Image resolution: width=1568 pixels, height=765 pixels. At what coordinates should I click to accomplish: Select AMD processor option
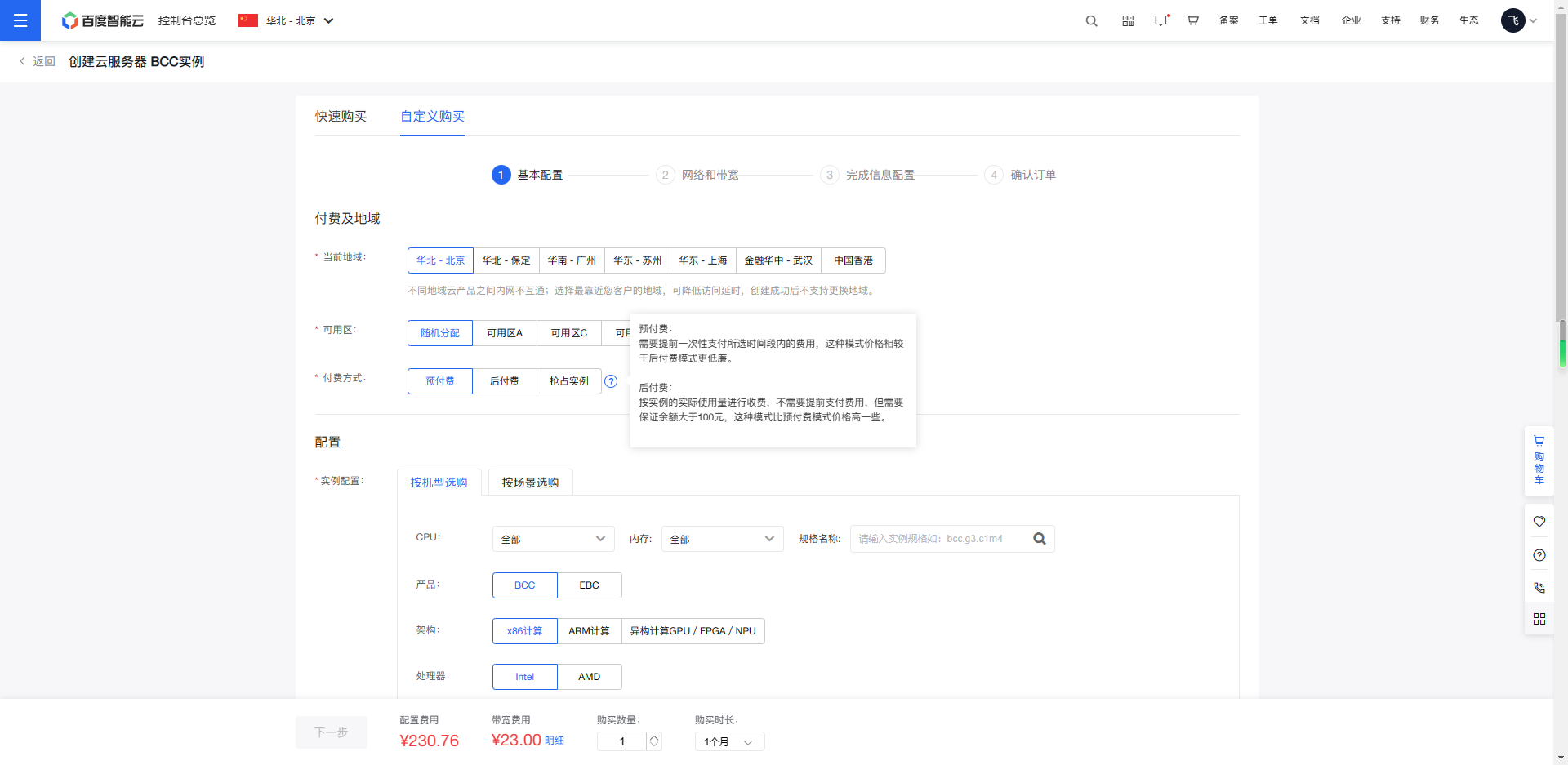[x=589, y=677]
